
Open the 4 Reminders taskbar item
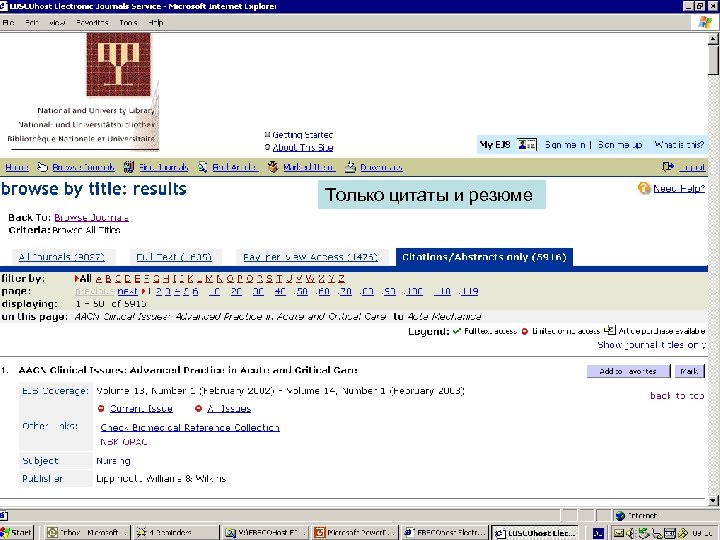click(x=176, y=533)
